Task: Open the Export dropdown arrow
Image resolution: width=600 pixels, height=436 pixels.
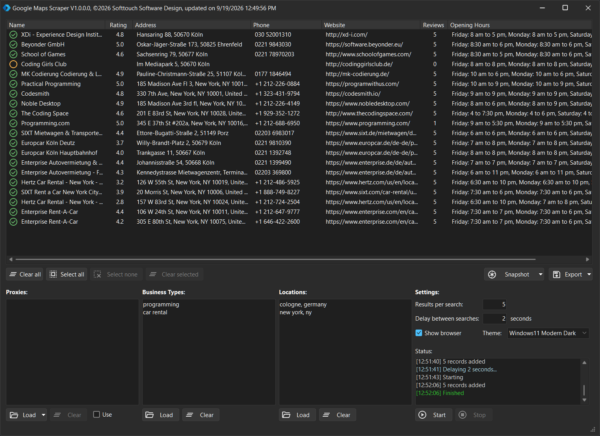Action: tap(589, 274)
